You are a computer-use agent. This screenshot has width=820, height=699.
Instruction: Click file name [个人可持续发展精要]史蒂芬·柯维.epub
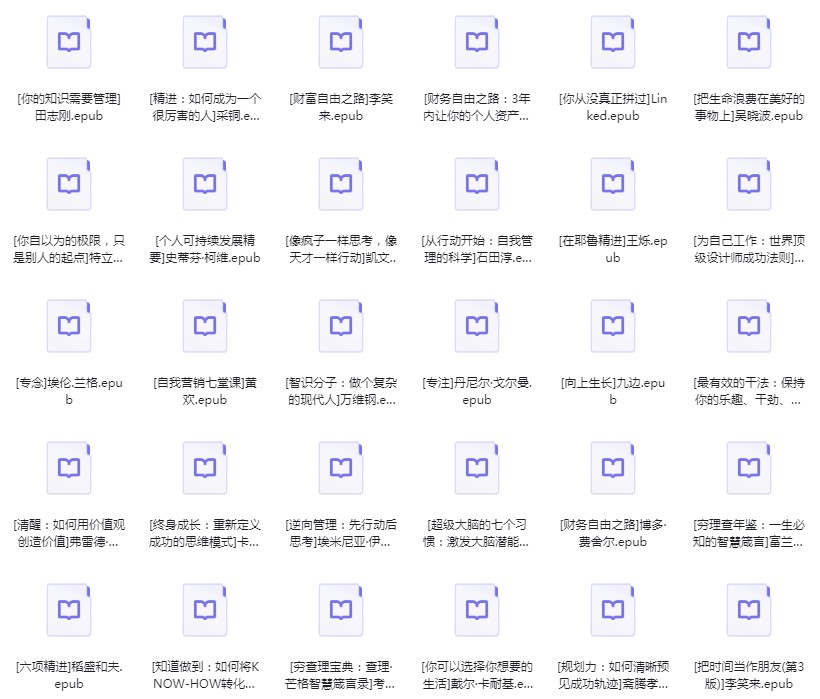(205, 249)
